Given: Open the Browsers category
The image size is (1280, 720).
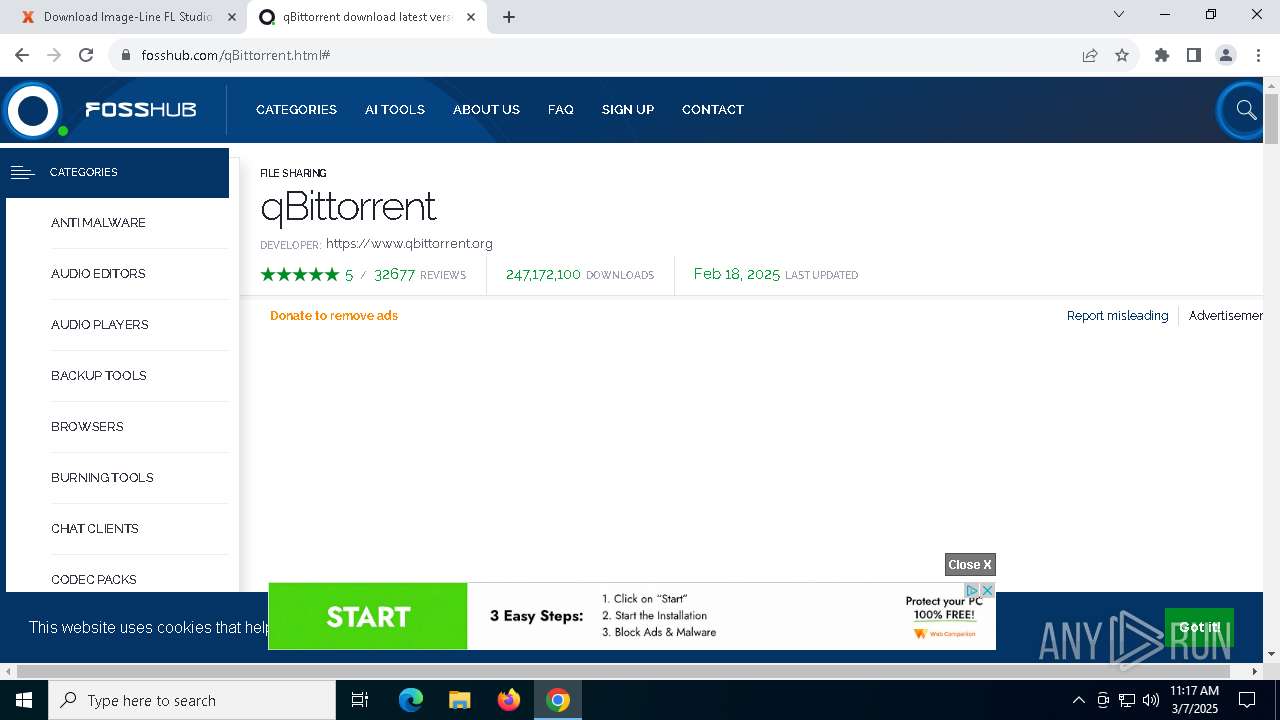Looking at the screenshot, I should click(87, 427).
